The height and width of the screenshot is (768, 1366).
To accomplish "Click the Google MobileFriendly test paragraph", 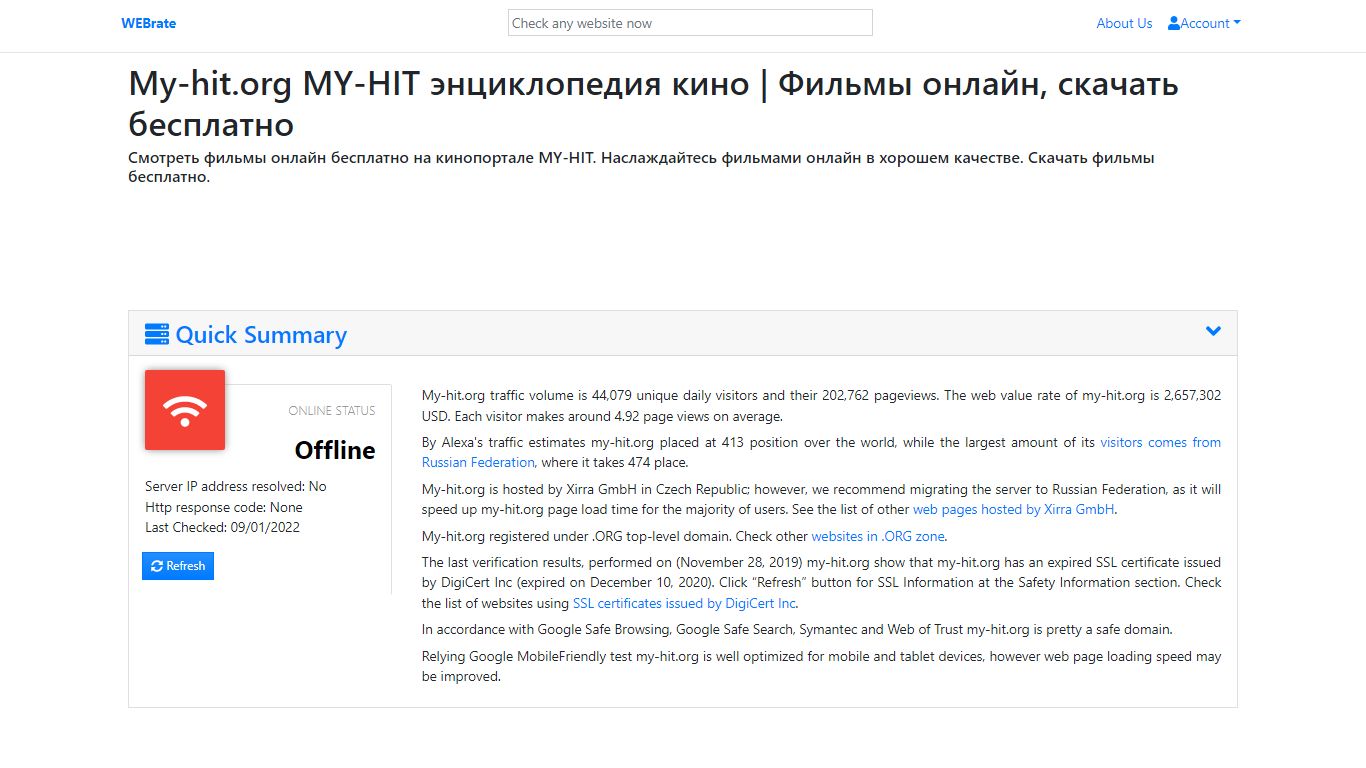I will (821, 666).
